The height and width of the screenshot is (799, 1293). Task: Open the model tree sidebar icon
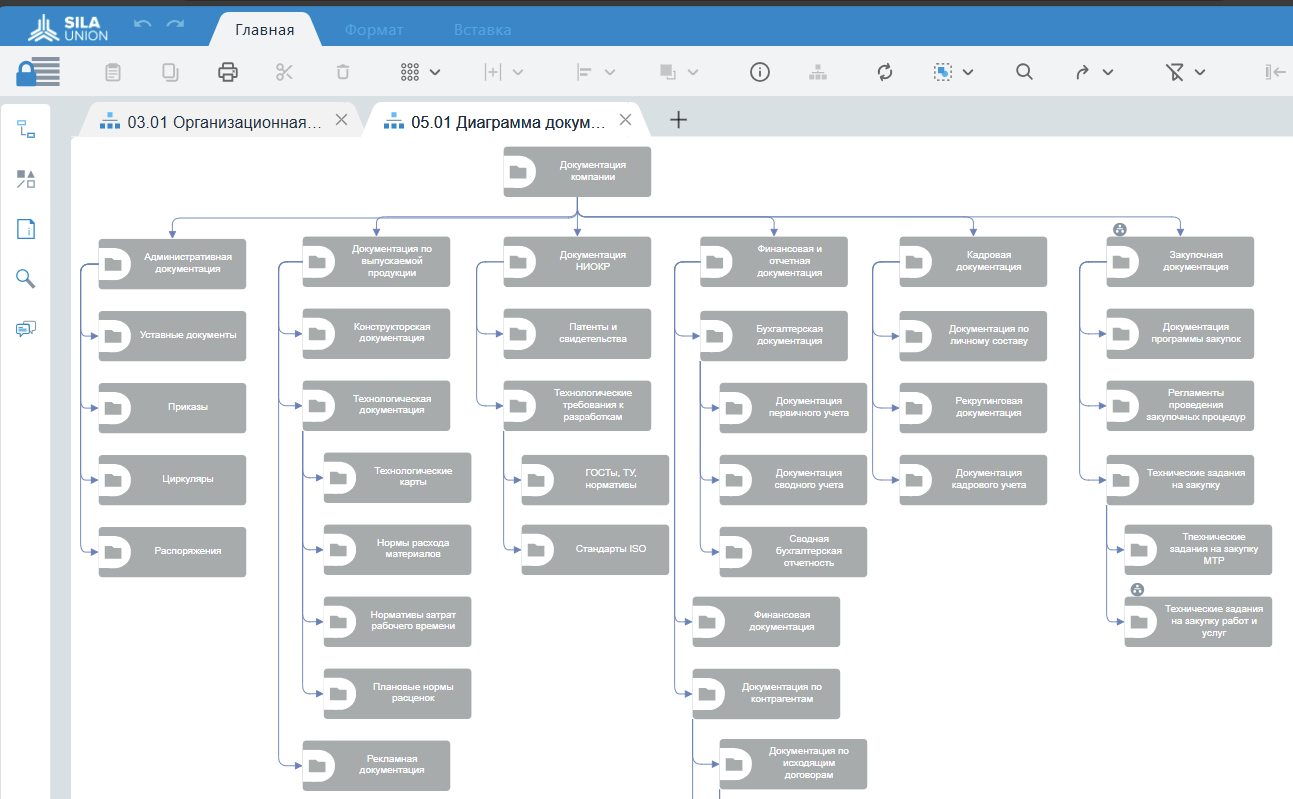[x=26, y=129]
